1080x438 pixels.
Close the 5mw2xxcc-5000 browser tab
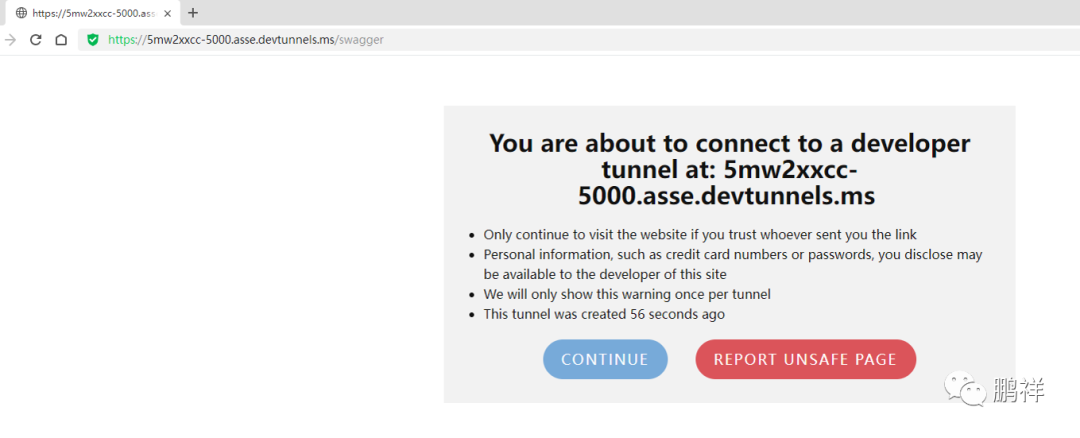[x=167, y=13]
